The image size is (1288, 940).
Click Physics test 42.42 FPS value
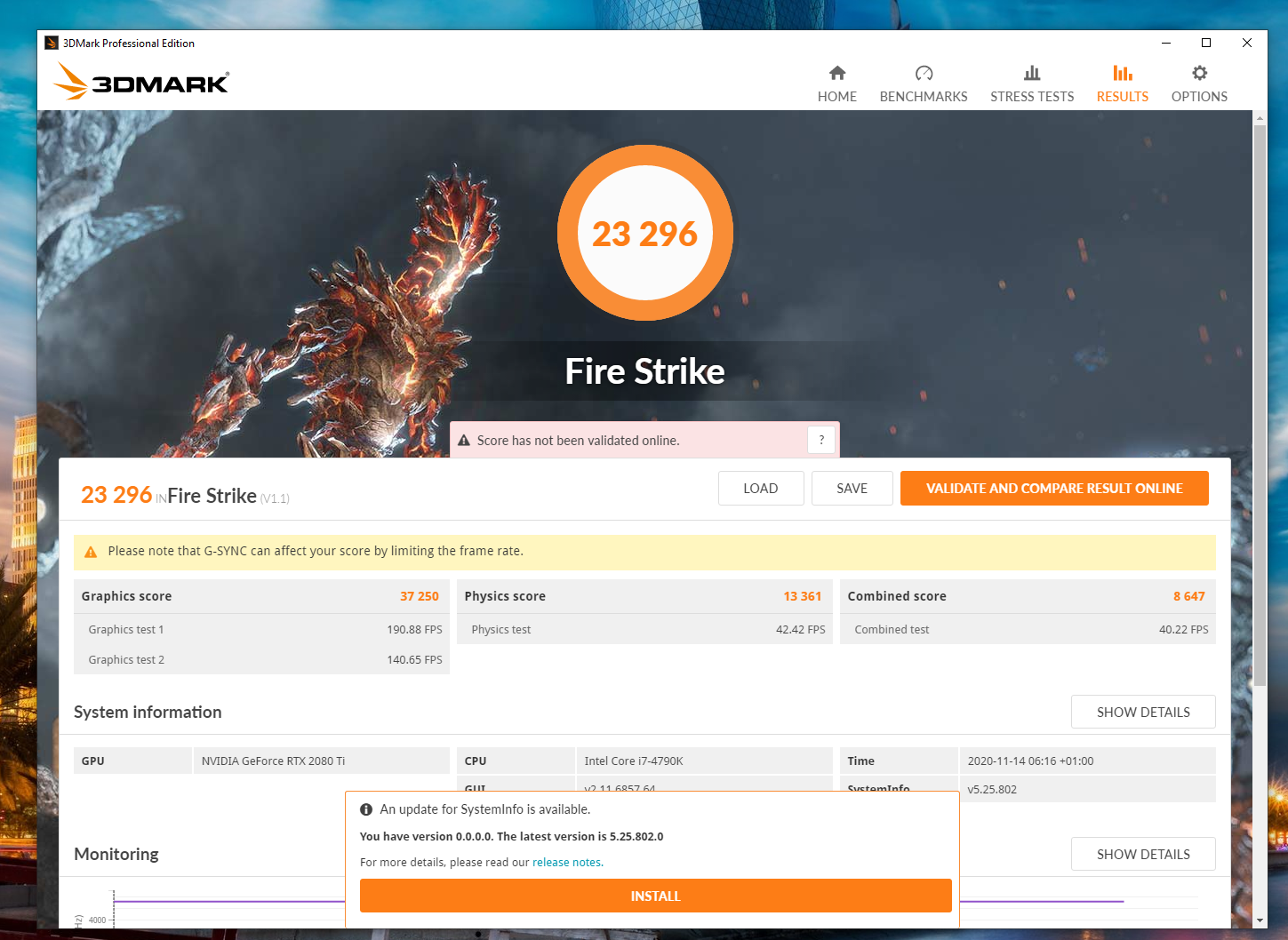coord(801,630)
